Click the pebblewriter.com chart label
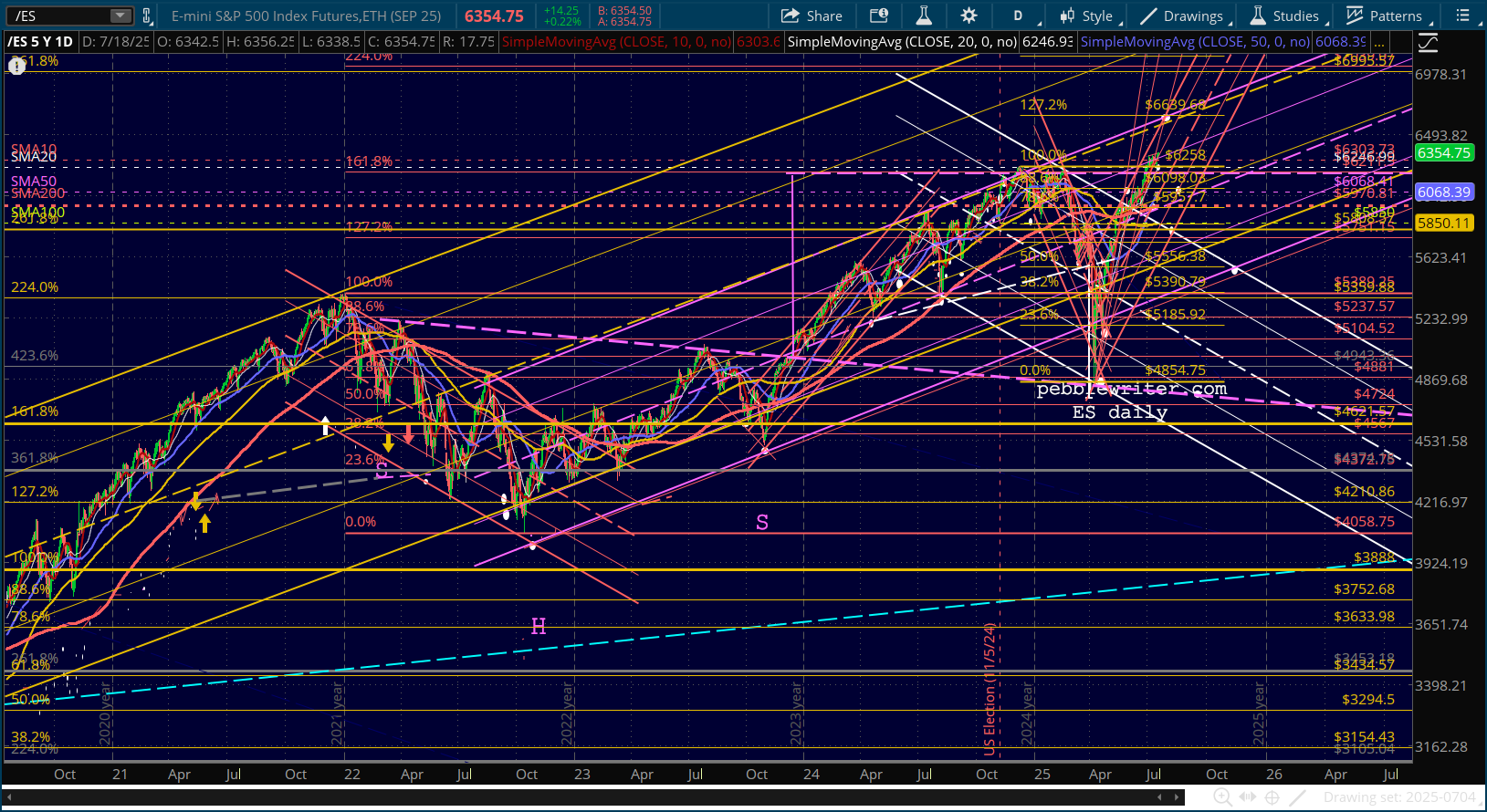 click(1132, 390)
